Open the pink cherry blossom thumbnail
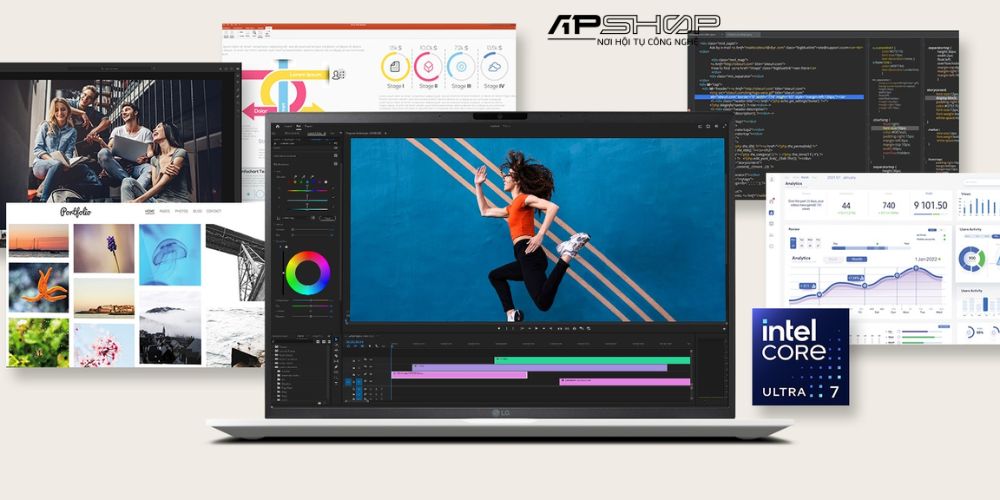Screen dimensions: 1000x500 pyautogui.click(x=104, y=345)
